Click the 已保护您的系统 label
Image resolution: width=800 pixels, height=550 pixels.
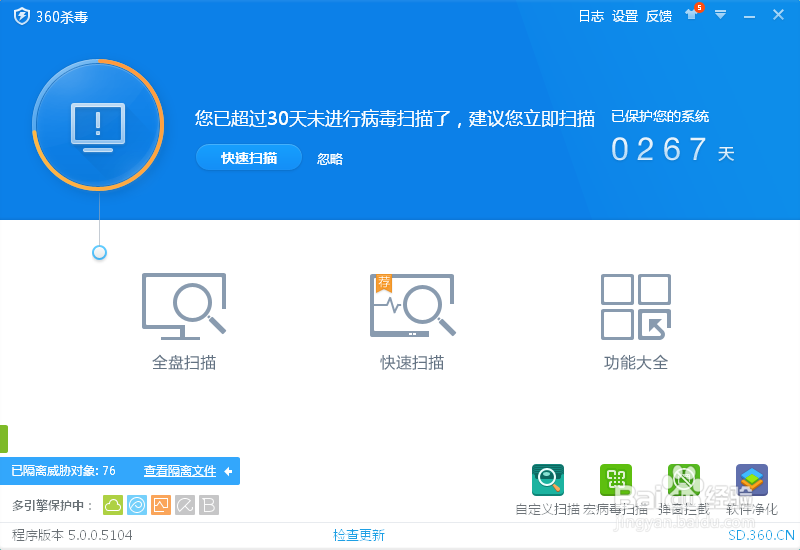(x=660, y=116)
